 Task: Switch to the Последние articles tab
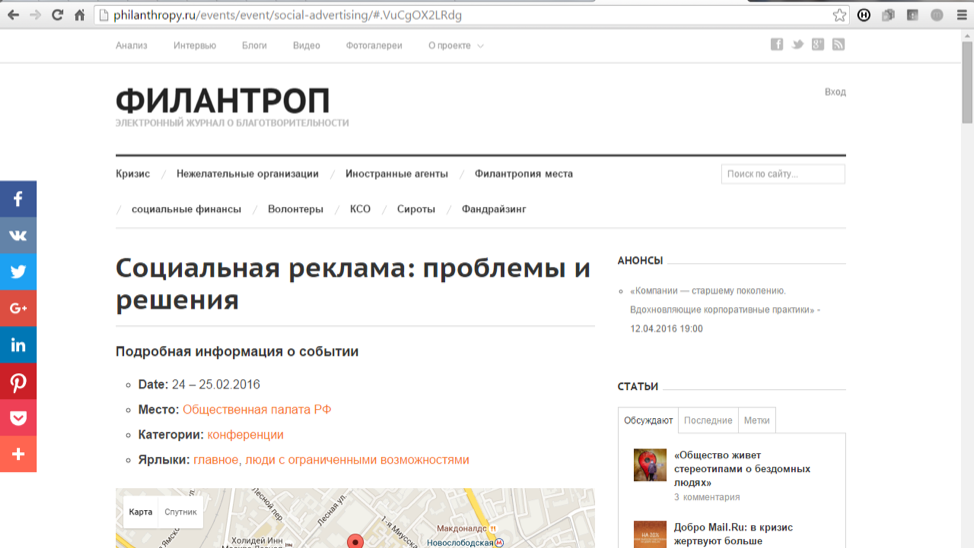[x=708, y=420]
